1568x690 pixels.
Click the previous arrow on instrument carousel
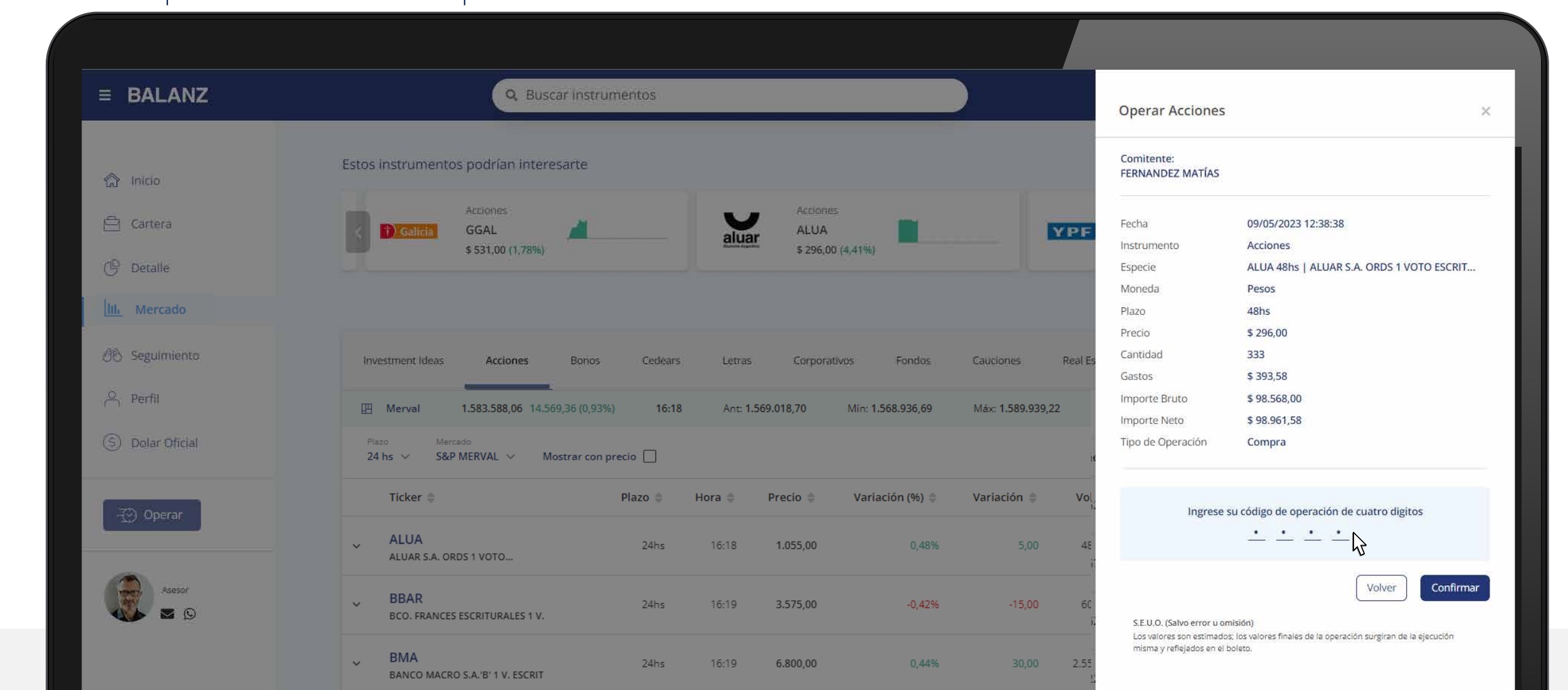tap(358, 232)
